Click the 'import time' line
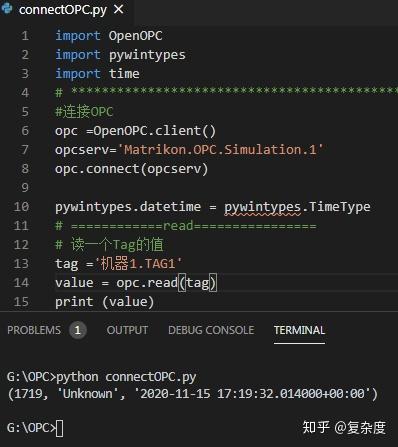This screenshot has height=447, width=398. tap(97, 74)
